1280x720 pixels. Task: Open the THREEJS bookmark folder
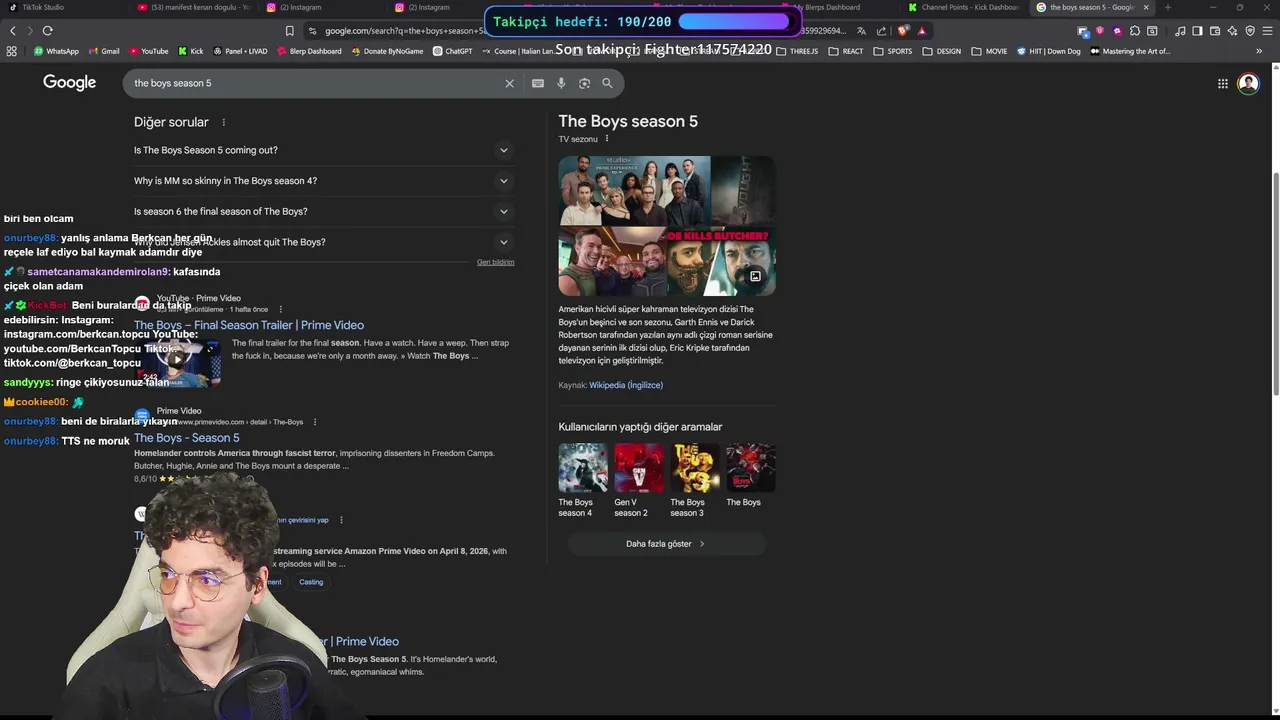[x=797, y=51]
